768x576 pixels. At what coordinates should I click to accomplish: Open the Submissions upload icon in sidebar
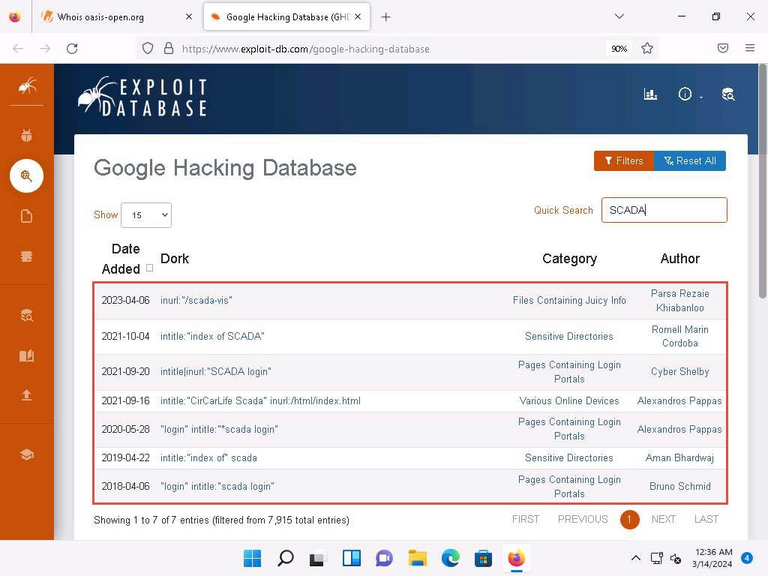pos(27,395)
